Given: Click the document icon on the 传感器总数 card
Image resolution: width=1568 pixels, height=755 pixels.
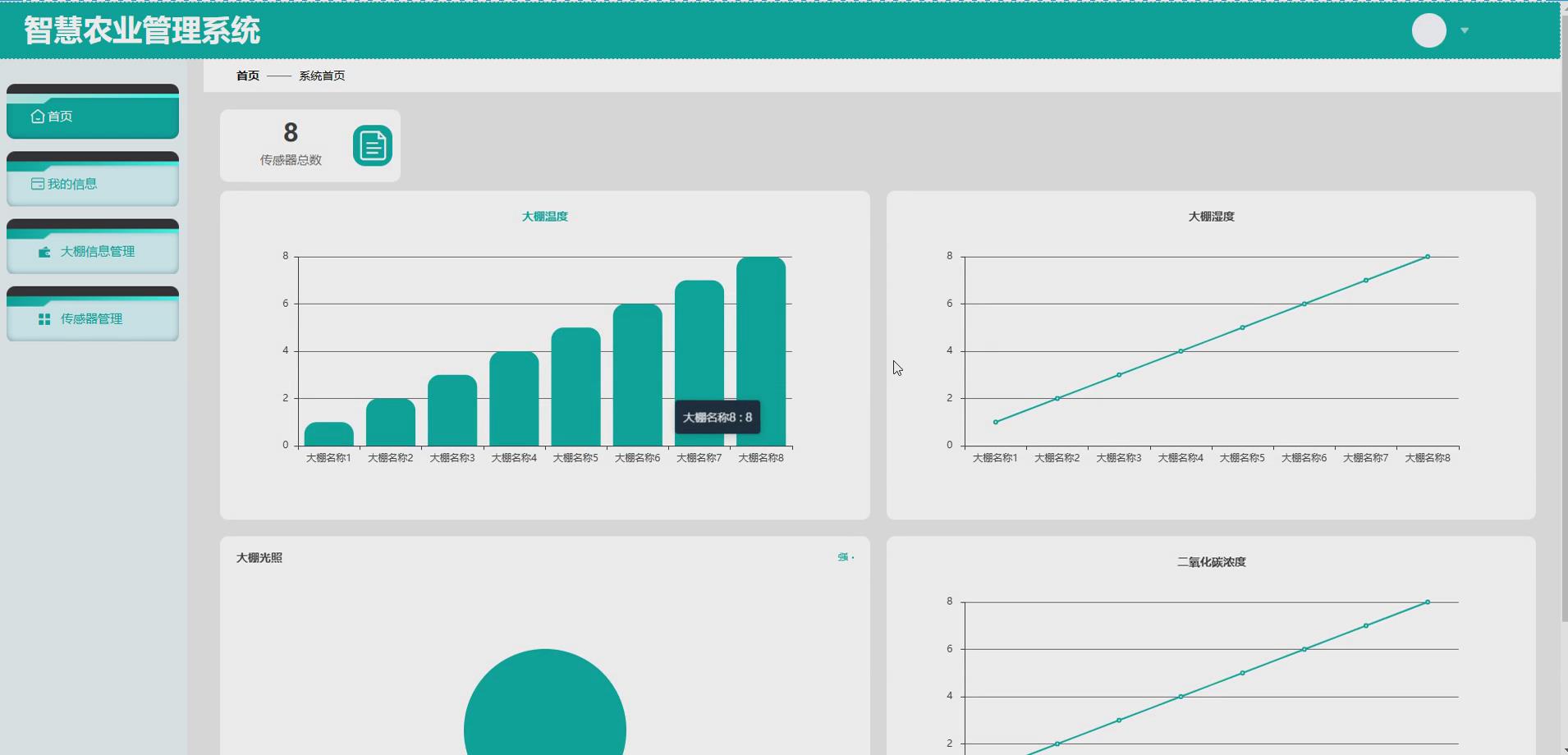Looking at the screenshot, I should [x=373, y=146].
